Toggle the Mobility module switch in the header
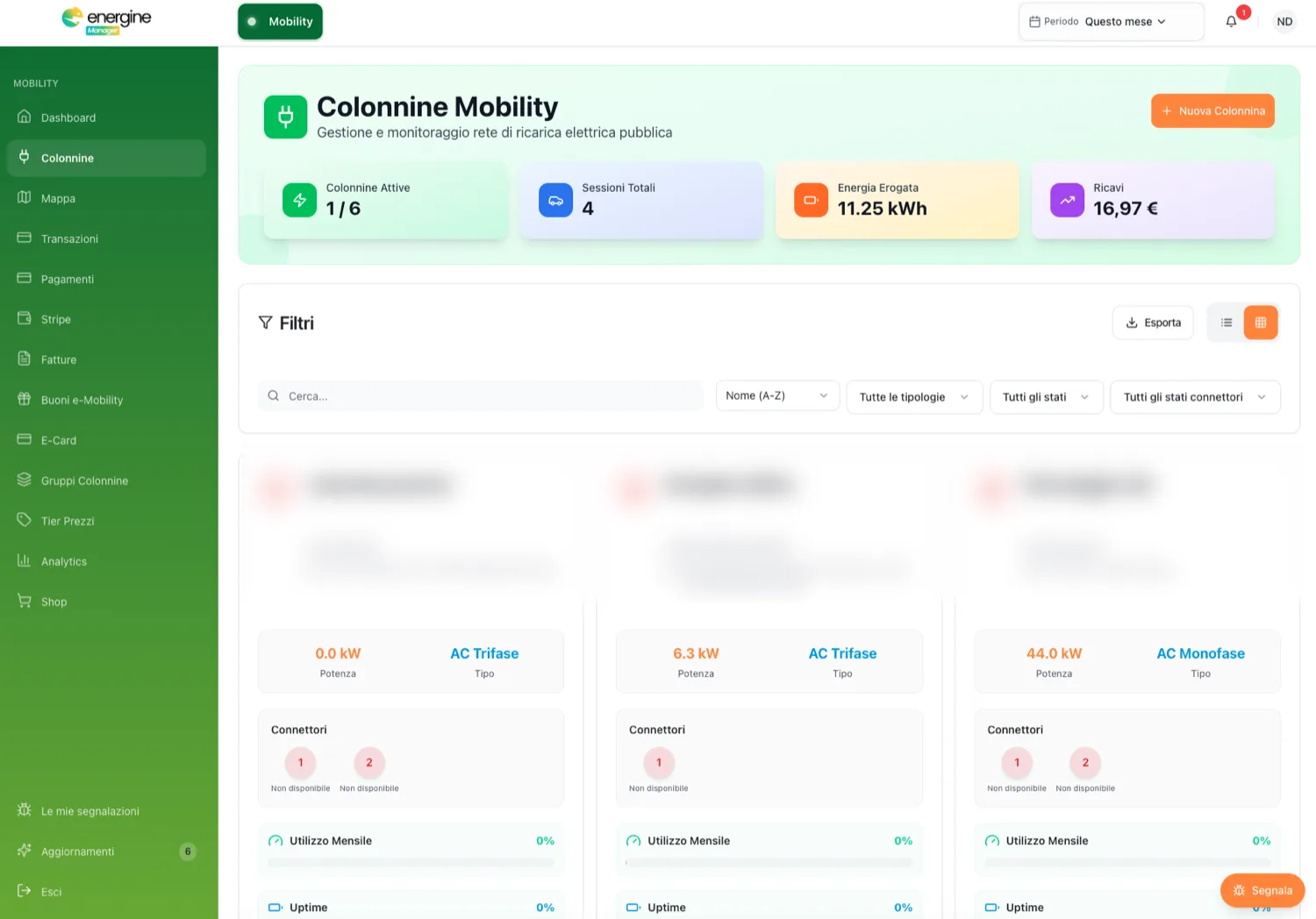 click(281, 22)
